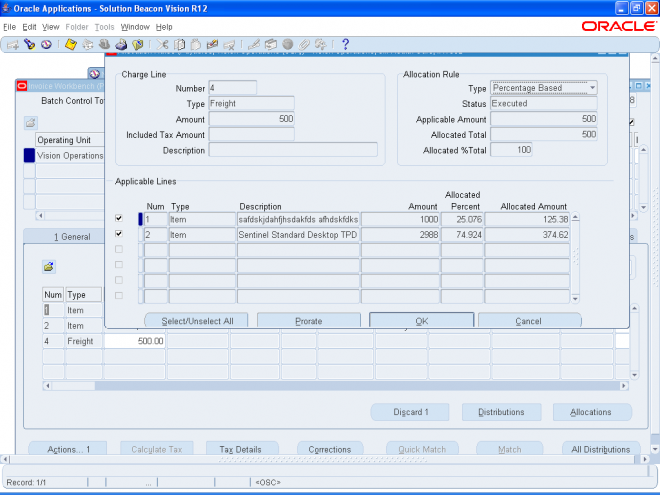Click the Folder Tools toolbar icon
Screen dimensions: 660x495
click(x=321, y=44)
